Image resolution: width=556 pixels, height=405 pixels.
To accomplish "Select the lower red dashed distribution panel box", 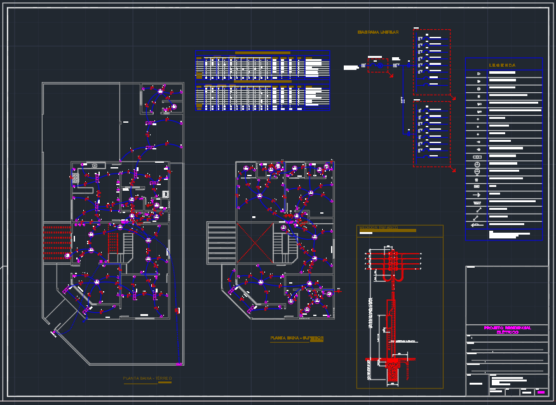I will point(432,134).
